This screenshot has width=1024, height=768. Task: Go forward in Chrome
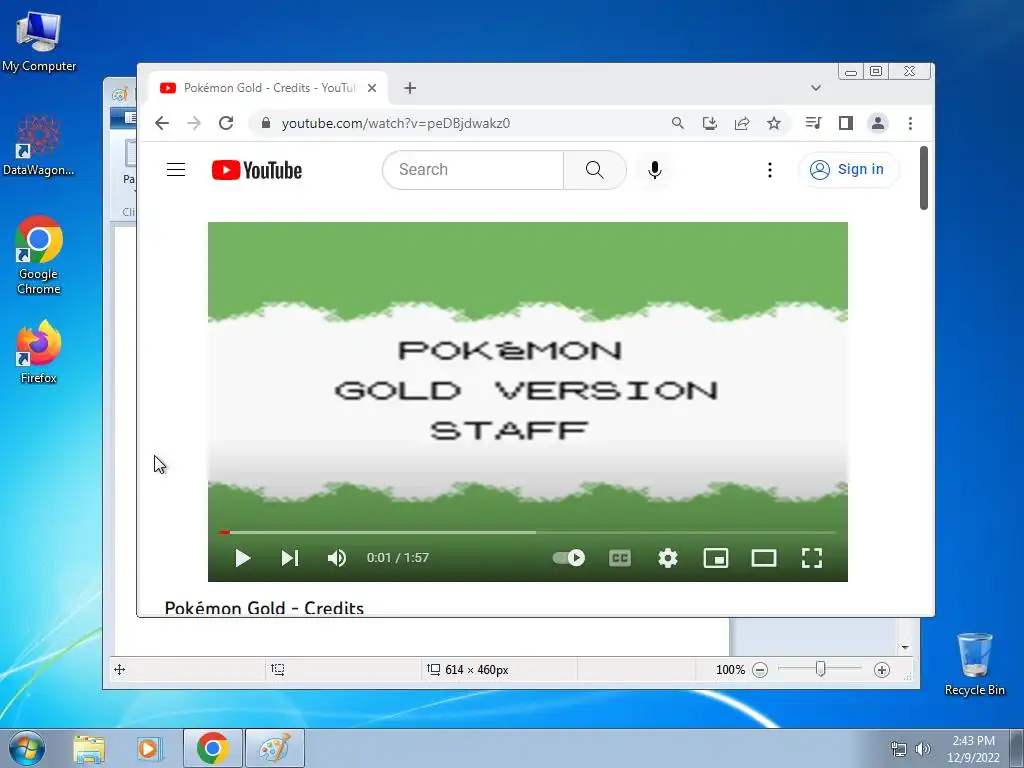[194, 123]
